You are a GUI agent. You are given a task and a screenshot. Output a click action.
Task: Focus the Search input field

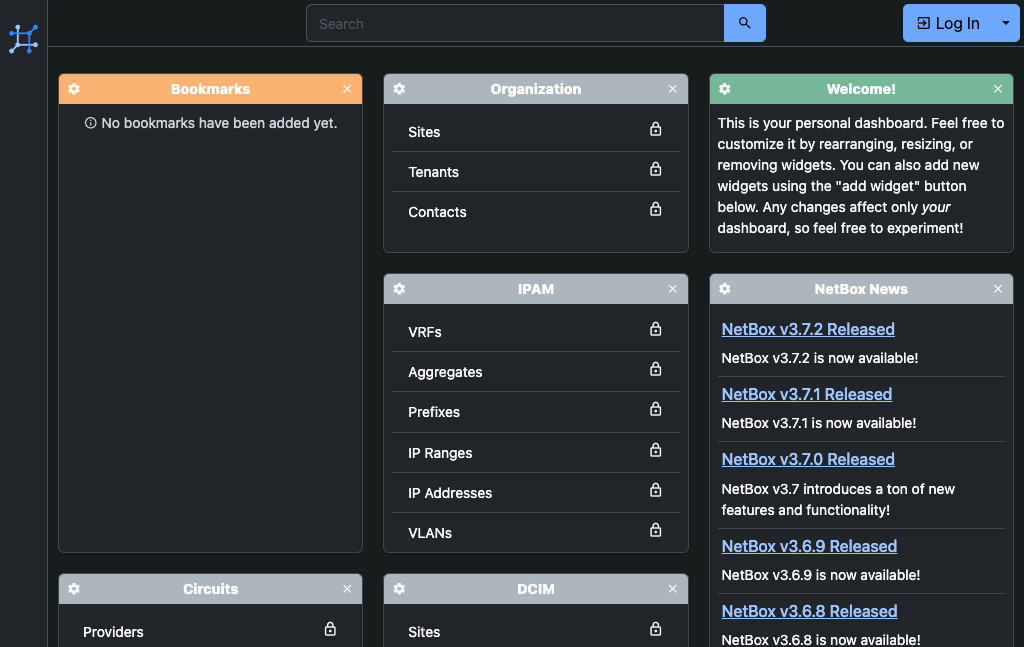click(515, 24)
